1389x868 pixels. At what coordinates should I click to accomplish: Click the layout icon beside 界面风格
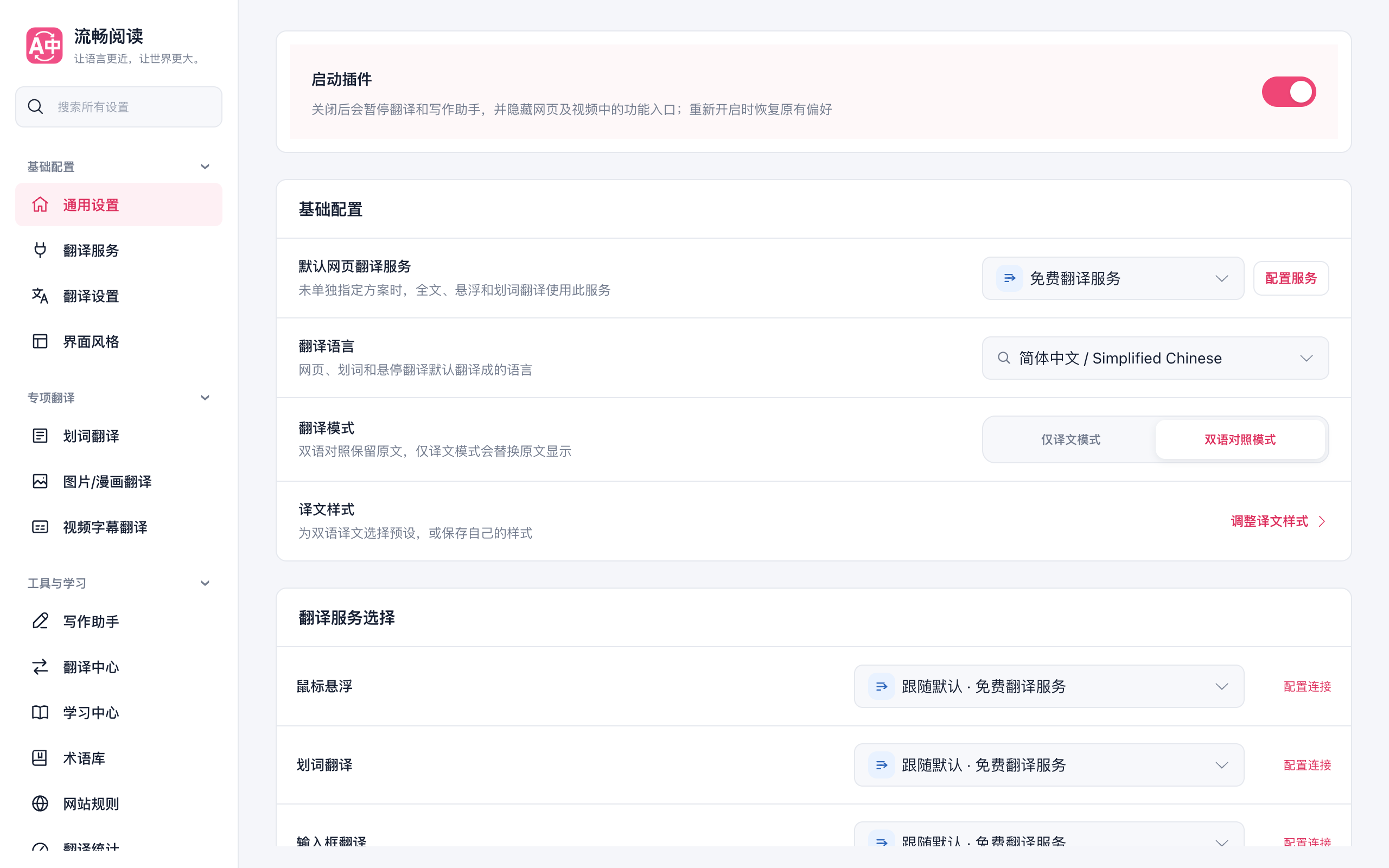click(x=40, y=342)
